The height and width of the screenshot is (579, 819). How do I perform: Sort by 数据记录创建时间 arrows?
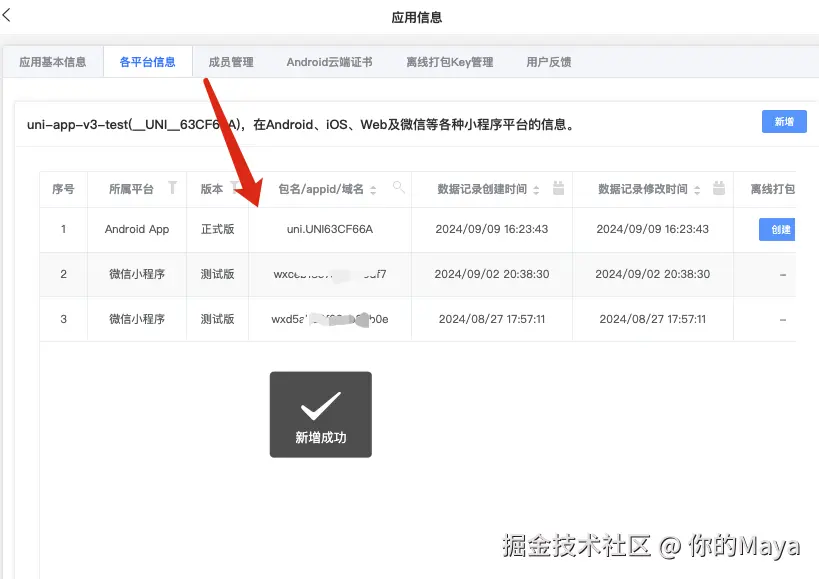[536, 190]
